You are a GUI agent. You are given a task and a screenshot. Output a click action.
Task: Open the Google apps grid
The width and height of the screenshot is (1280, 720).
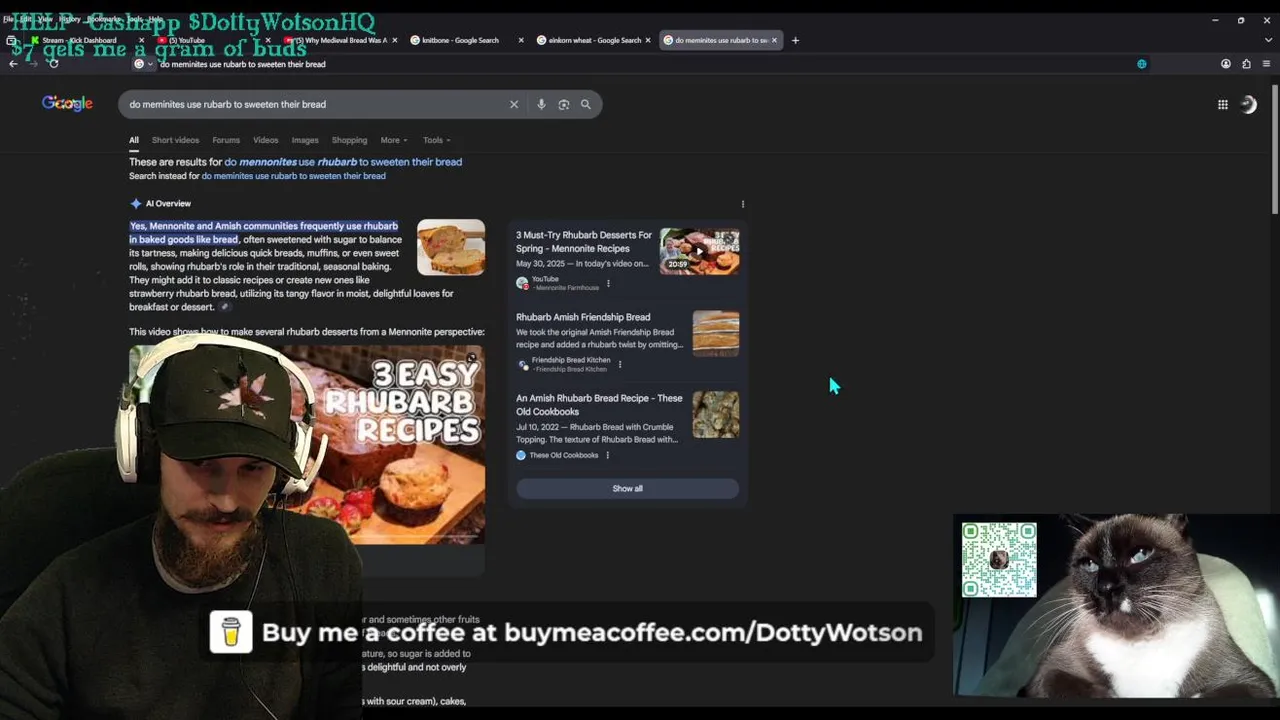(x=1222, y=104)
